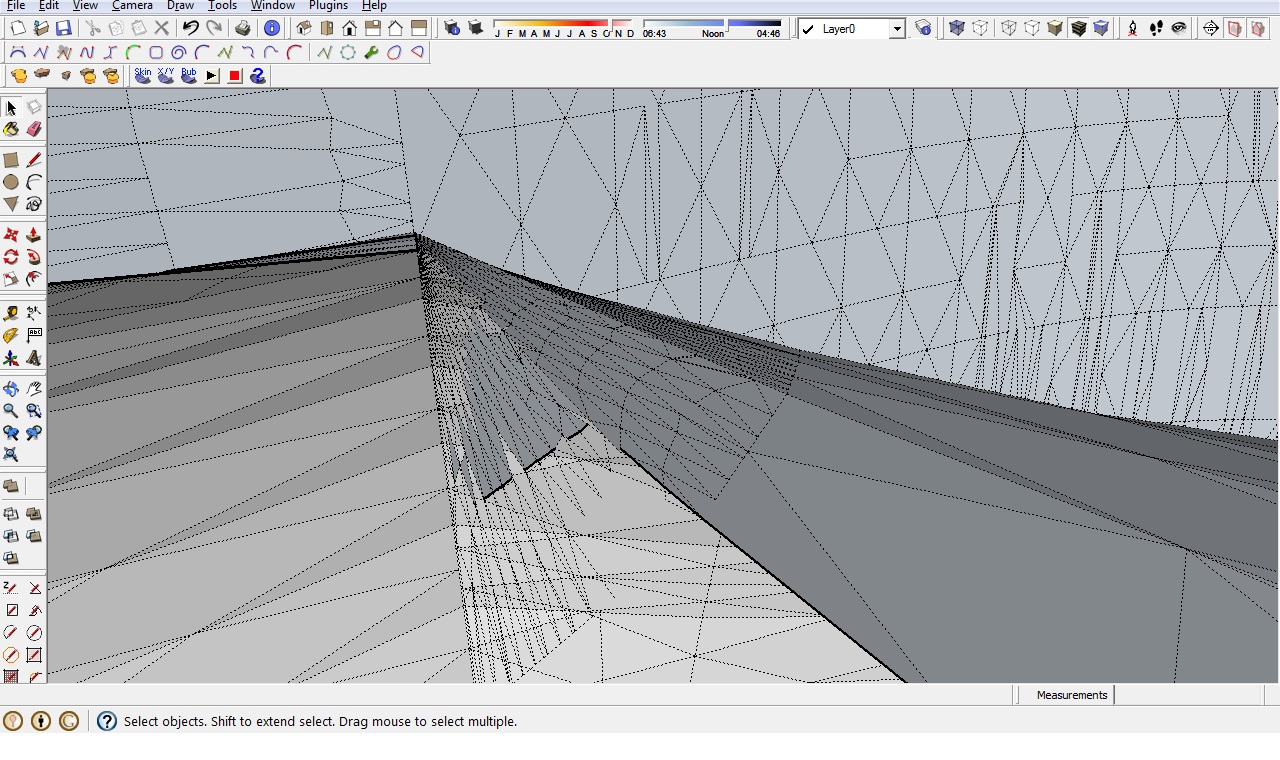Enable Shaded With Textures style
The width and height of the screenshot is (1280, 760).
1078,28
